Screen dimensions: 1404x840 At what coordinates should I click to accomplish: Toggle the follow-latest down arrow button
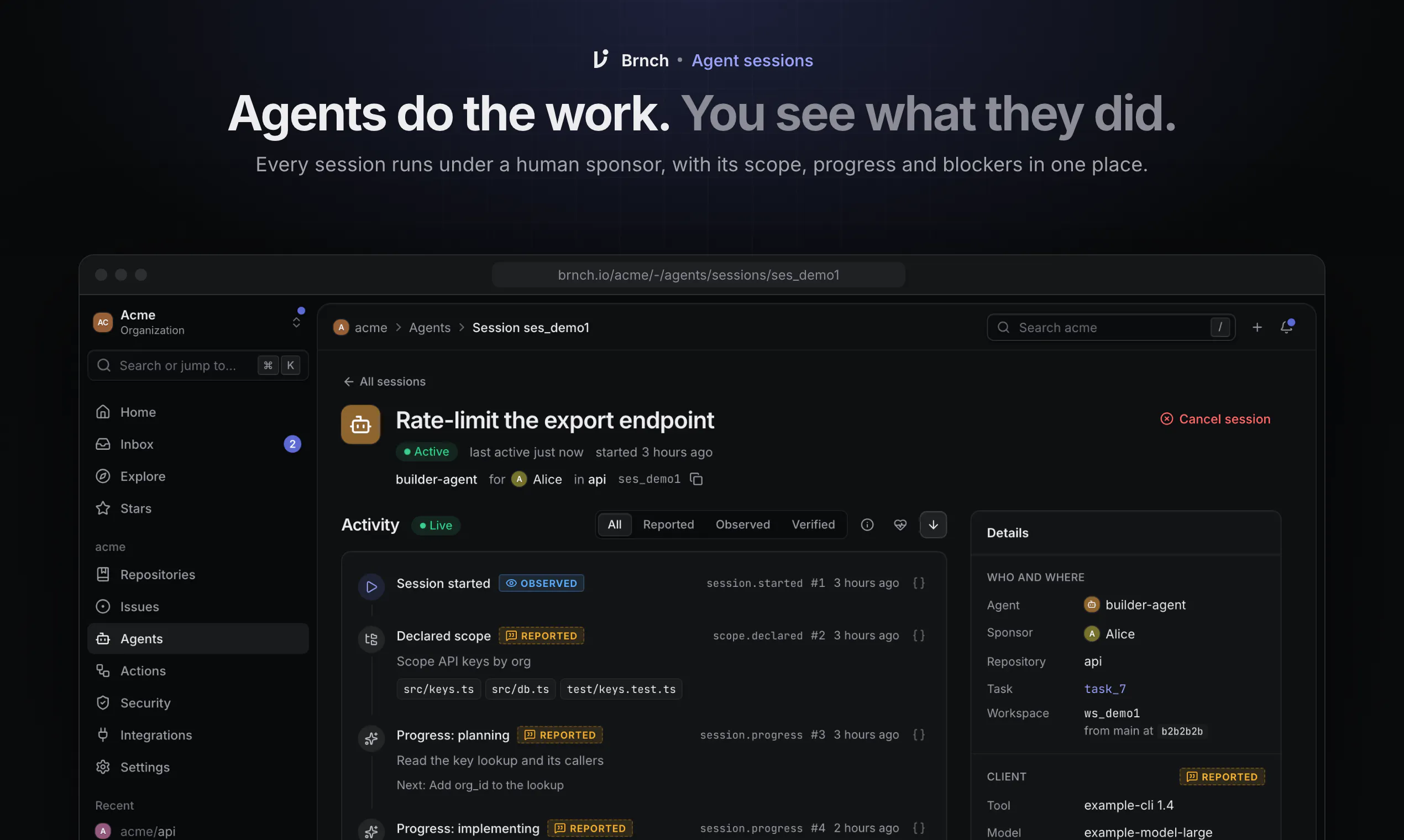point(933,524)
